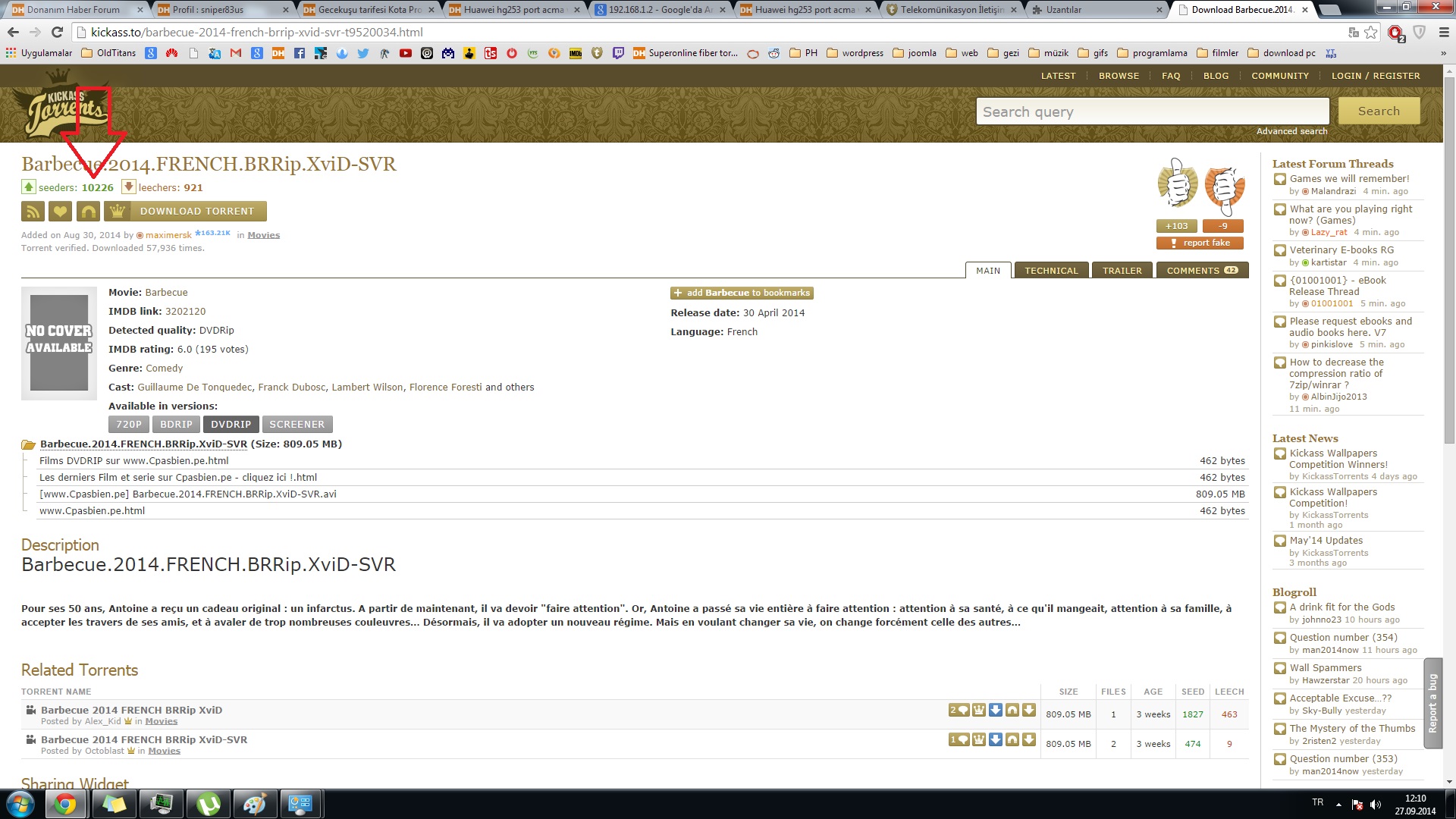Click the browser Back arrow
Viewport: 1456px width, 819px height.
coord(13,32)
